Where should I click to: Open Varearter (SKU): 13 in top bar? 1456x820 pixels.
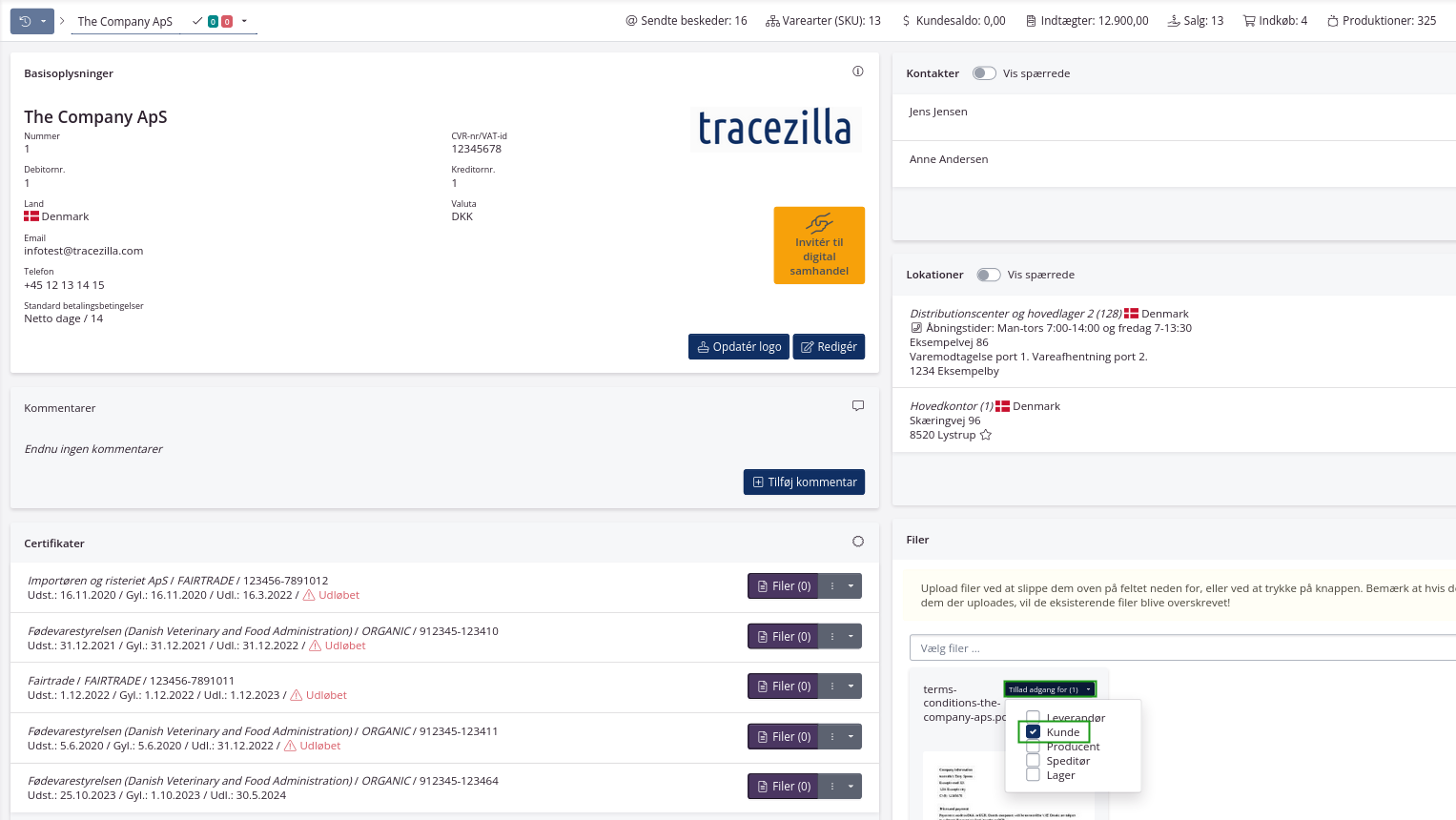click(x=823, y=21)
